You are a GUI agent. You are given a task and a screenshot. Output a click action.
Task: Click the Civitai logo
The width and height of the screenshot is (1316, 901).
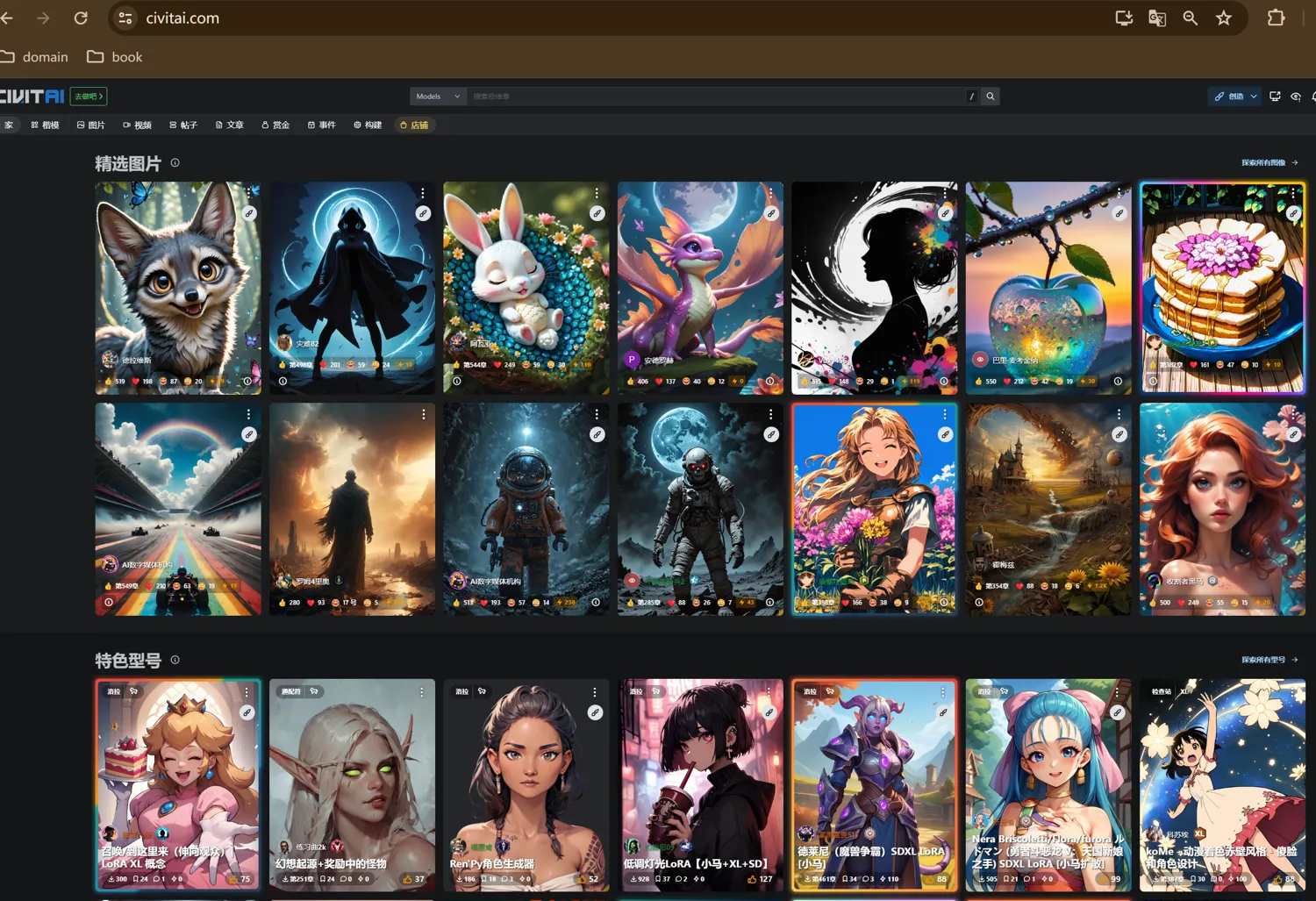(x=32, y=97)
